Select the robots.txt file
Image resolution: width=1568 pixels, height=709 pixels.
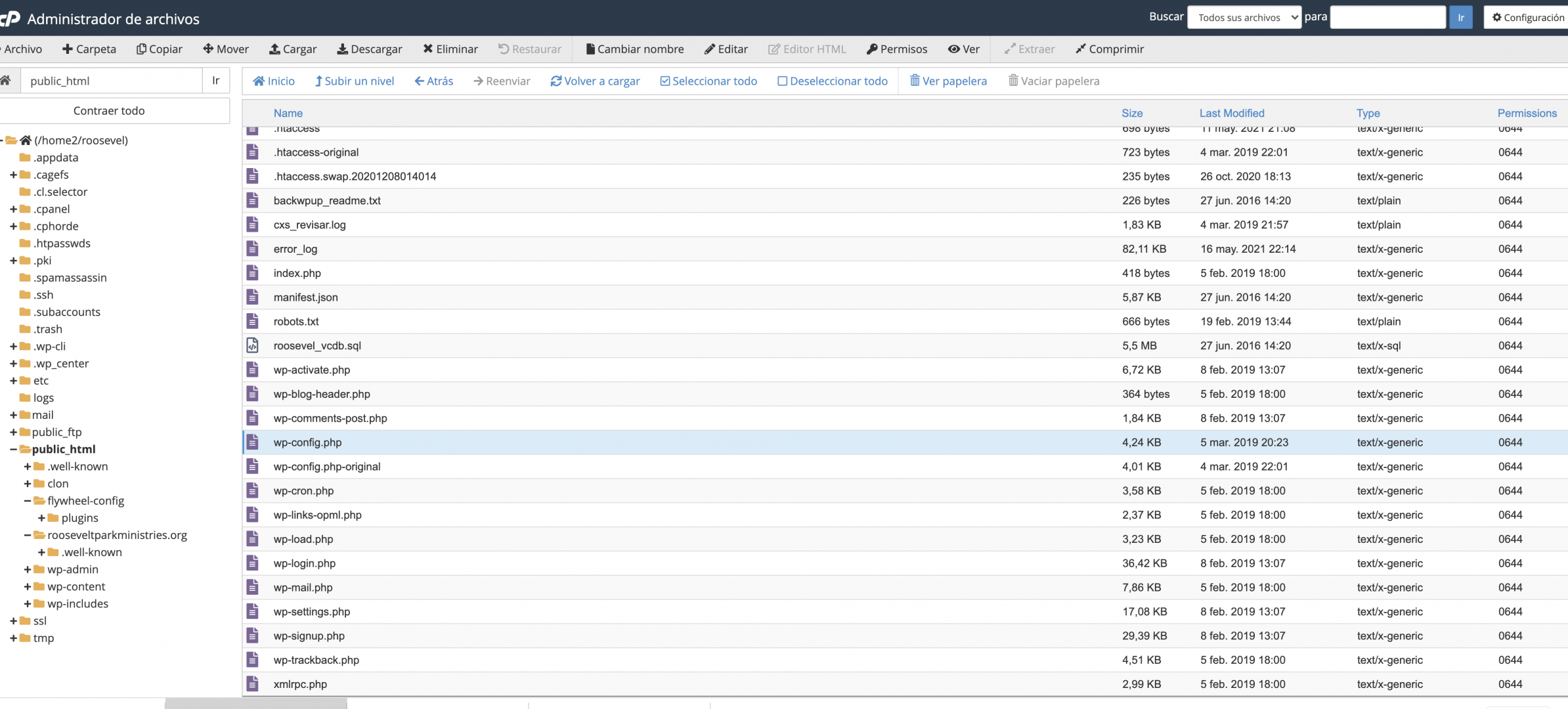click(x=905, y=322)
